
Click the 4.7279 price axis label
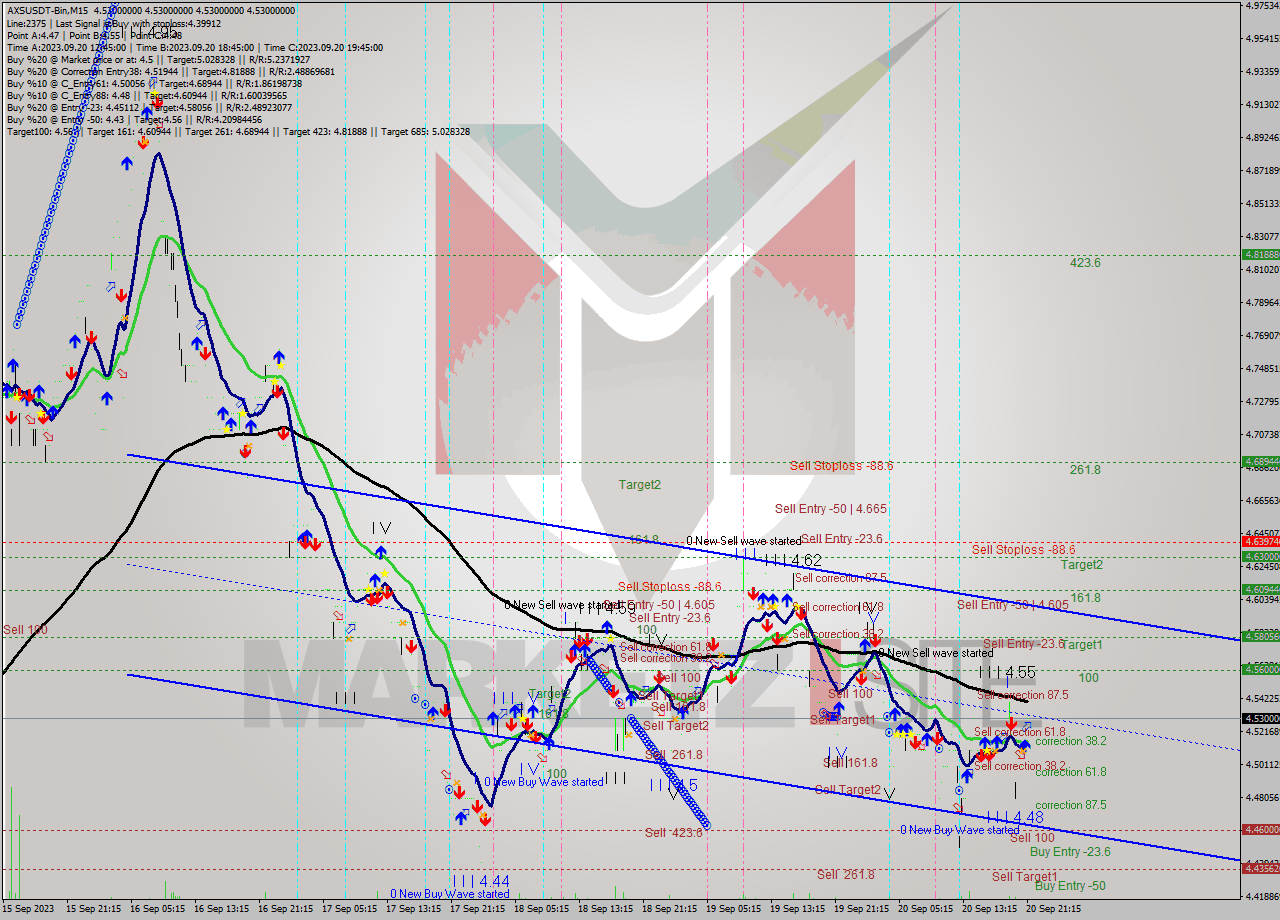[x=1261, y=402]
